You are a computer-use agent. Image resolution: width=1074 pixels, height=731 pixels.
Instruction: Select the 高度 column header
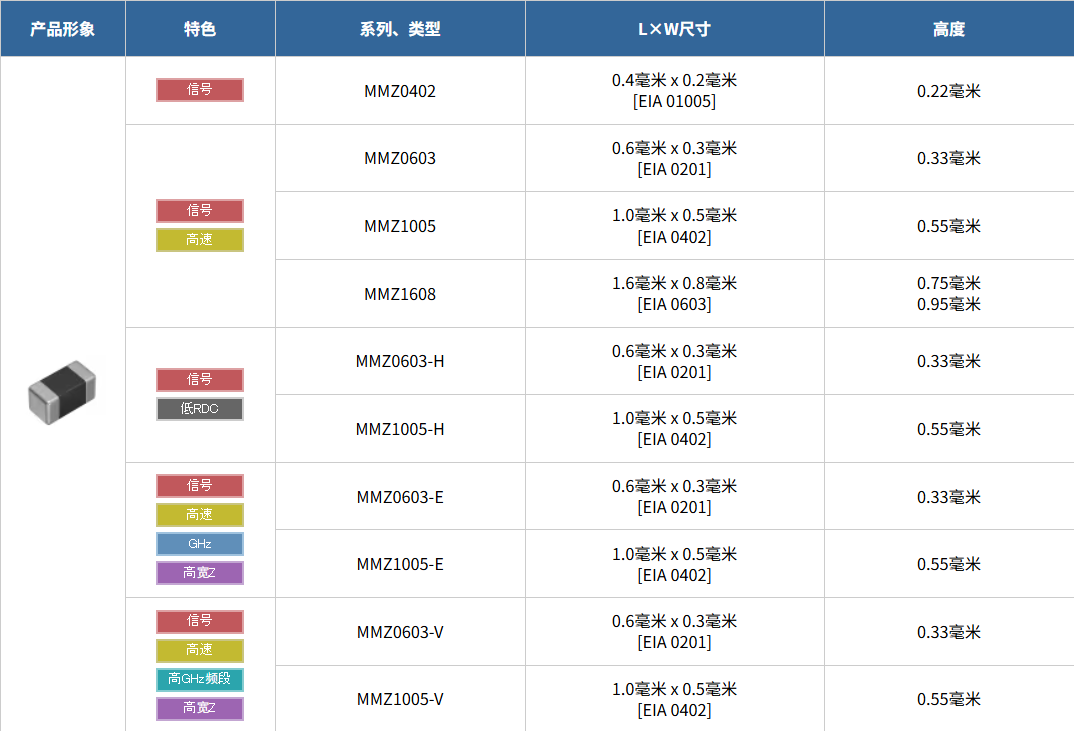pyautogui.click(x=949, y=29)
